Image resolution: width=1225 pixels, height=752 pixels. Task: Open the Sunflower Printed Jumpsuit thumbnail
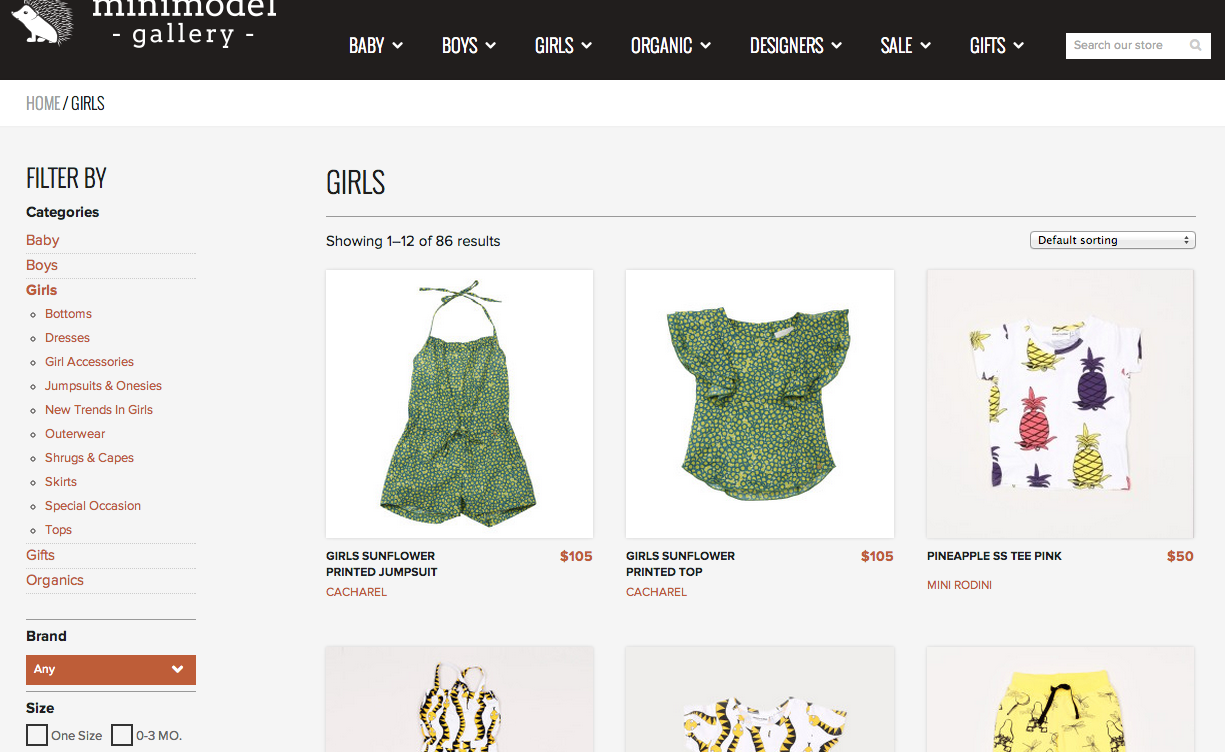[x=460, y=404]
